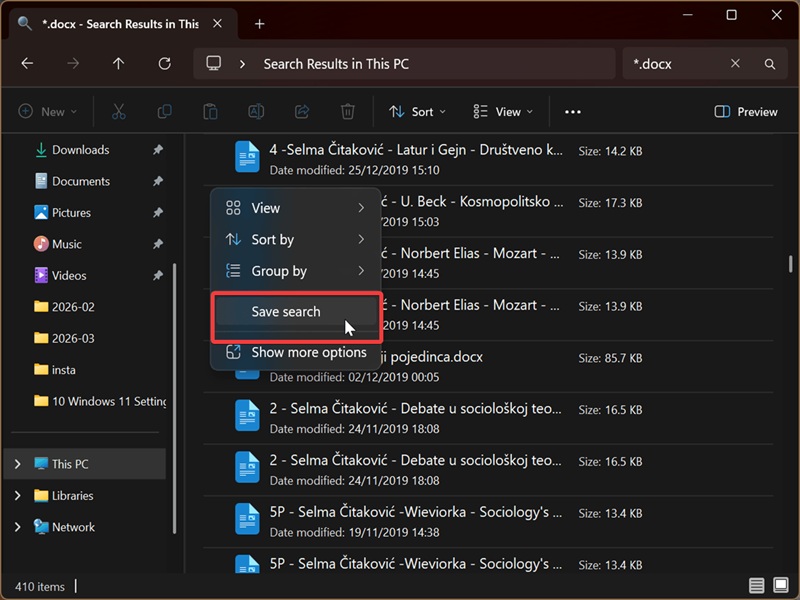800x600 pixels.
Task: Click the Share icon in toolbar
Action: click(x=302, y=111)
